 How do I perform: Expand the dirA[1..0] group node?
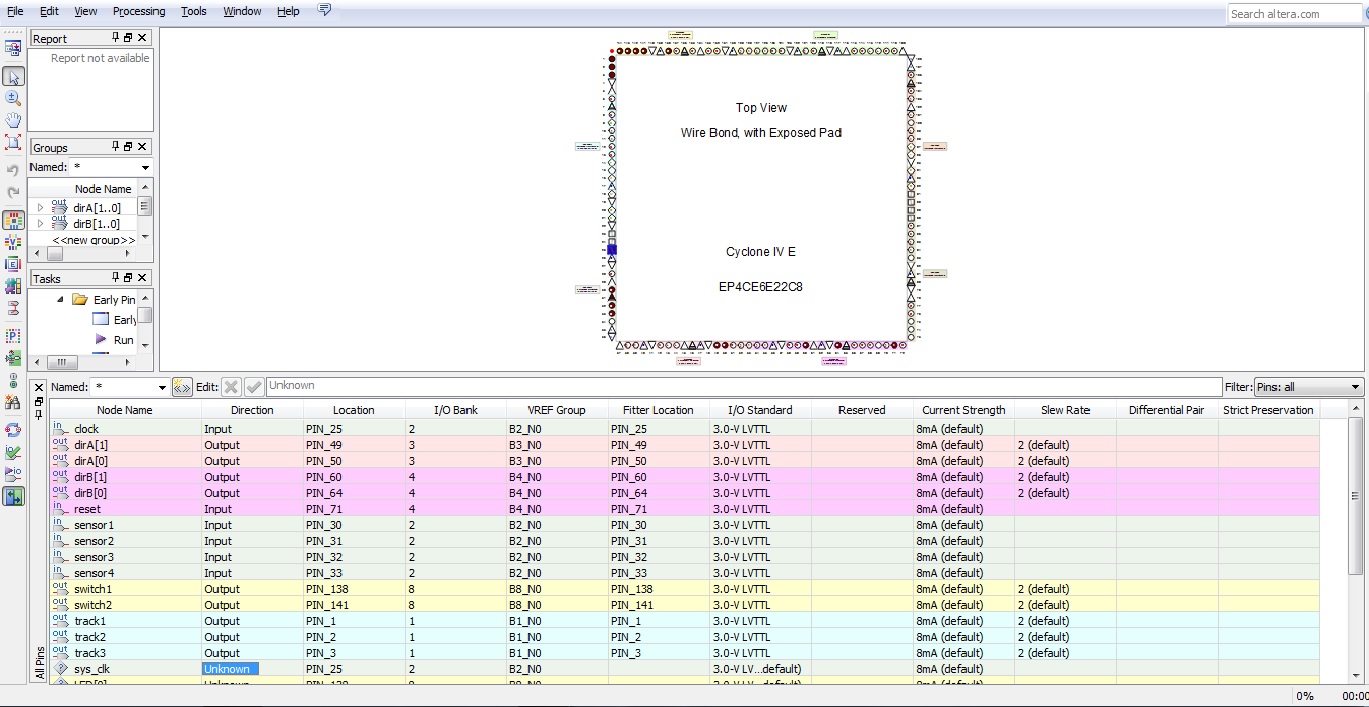[x=40, y=208]
